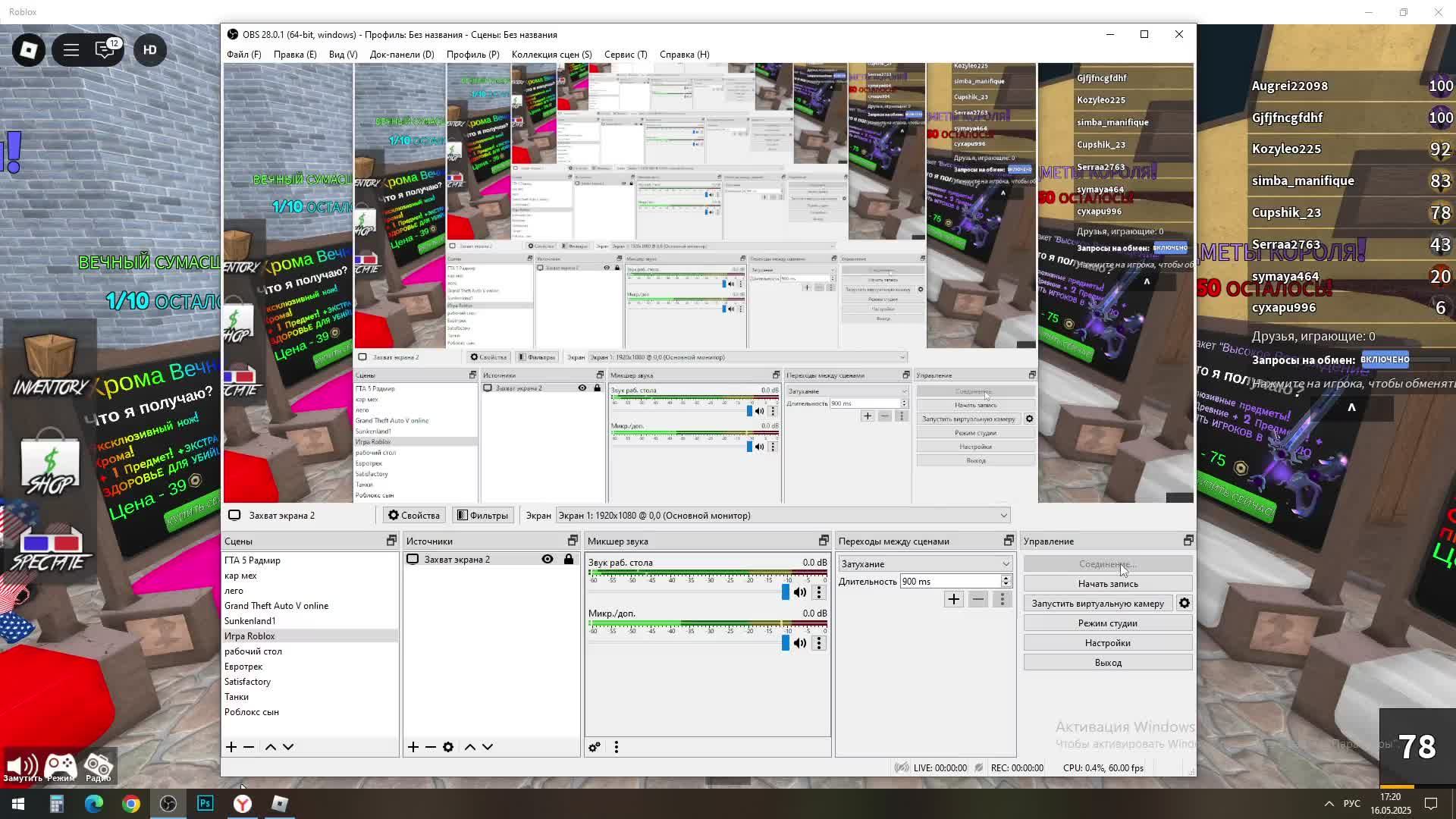Image resolution: width=1456 pixels, height=819 pixels.
Task: Toggle trade requests ВКЛЮЧЕНО switch
Action: pyautogui.click(x=1385, y=359)
